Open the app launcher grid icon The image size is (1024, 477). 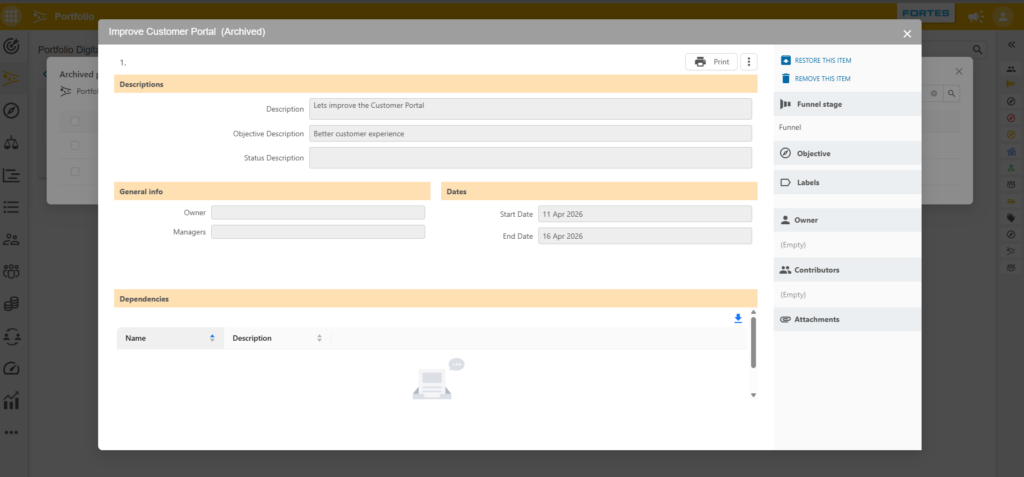[x=12, y=15]
